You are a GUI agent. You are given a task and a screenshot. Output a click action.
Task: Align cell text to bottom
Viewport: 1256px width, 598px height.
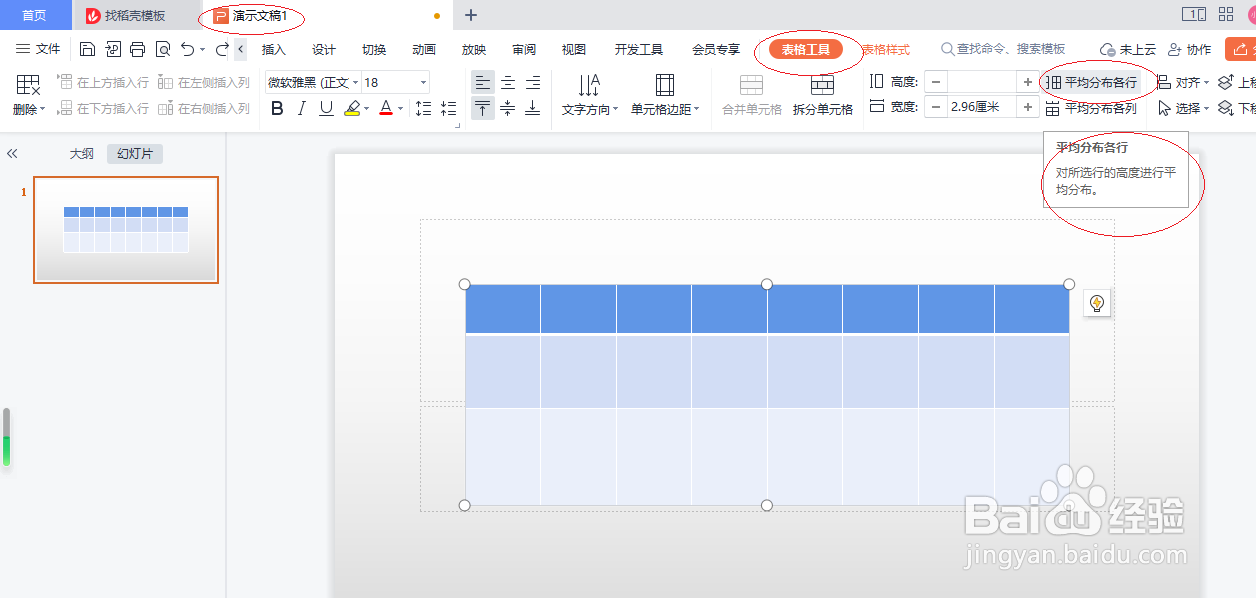pos(533,108)
